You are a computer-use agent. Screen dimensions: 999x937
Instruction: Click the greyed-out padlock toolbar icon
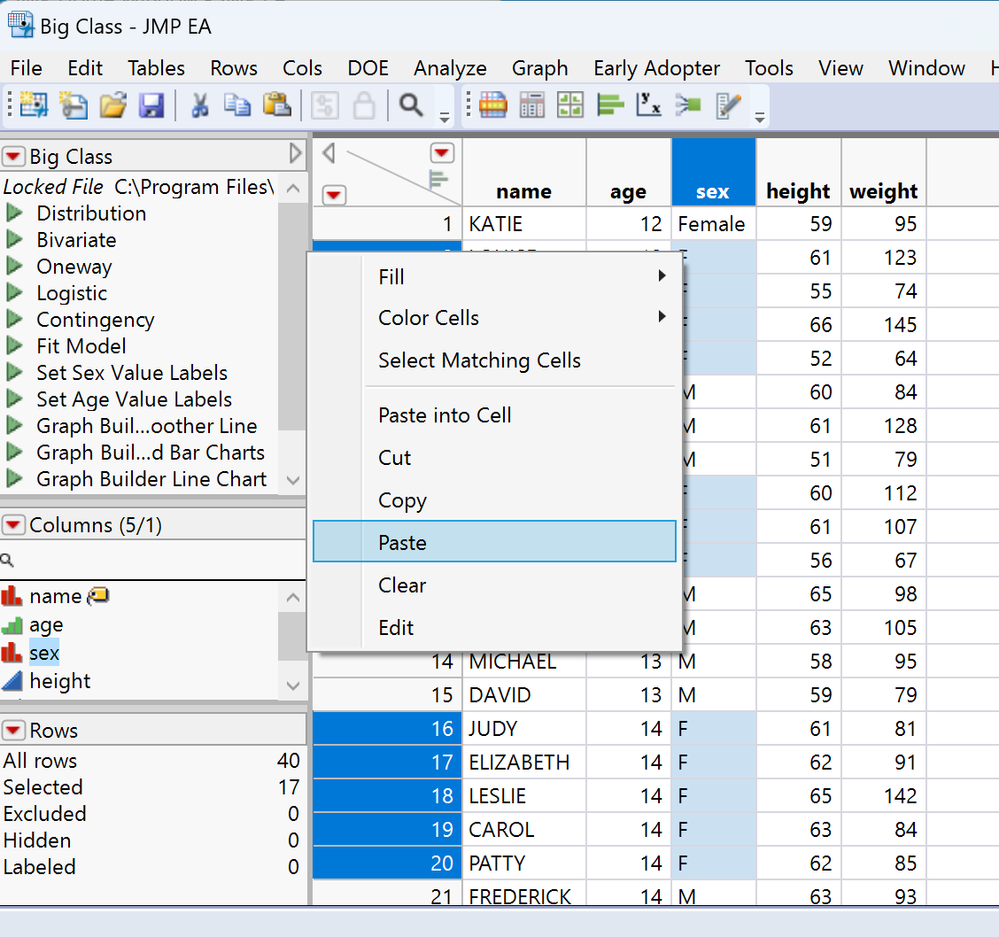[x=364, y=105]
